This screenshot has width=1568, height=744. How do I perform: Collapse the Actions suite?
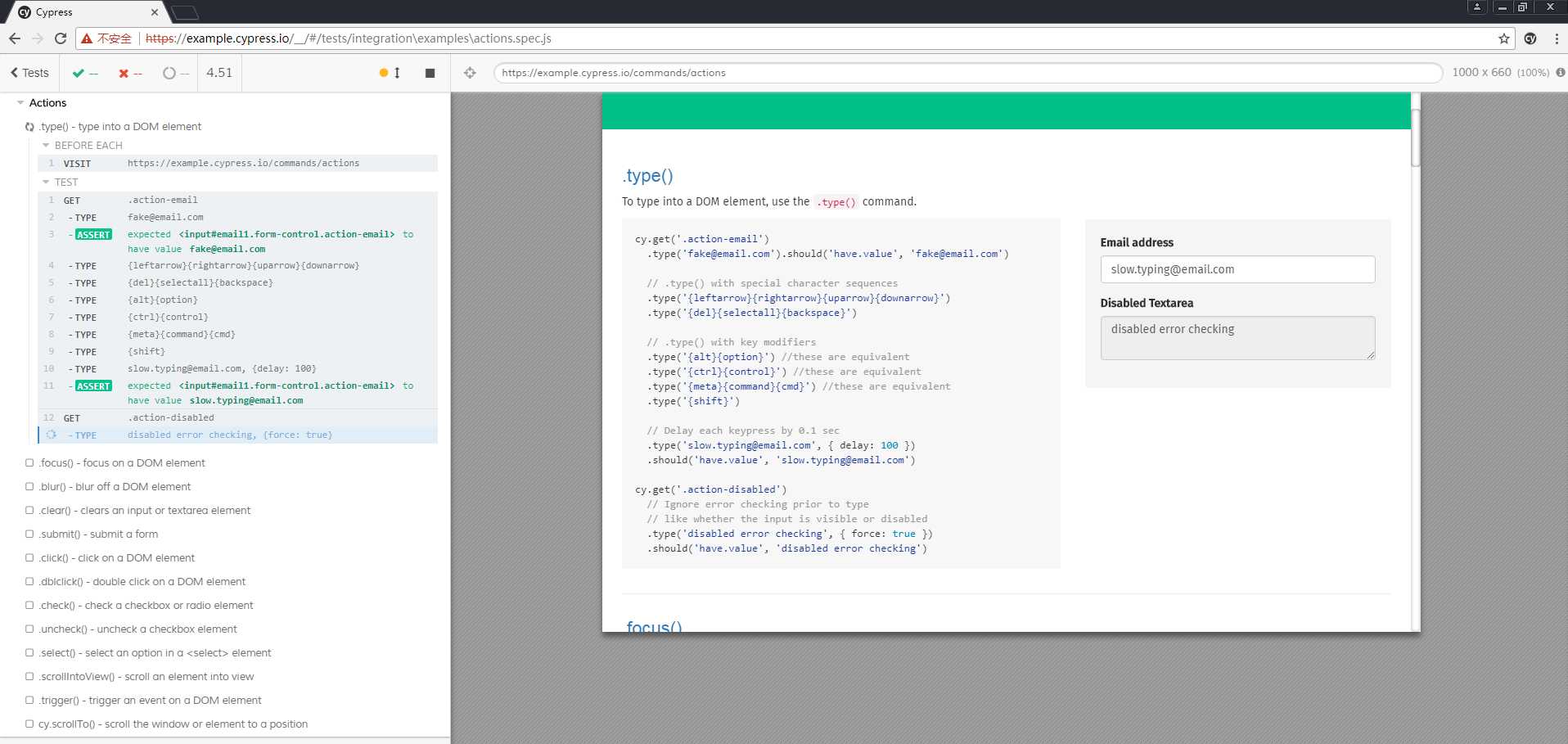(20, 102)
